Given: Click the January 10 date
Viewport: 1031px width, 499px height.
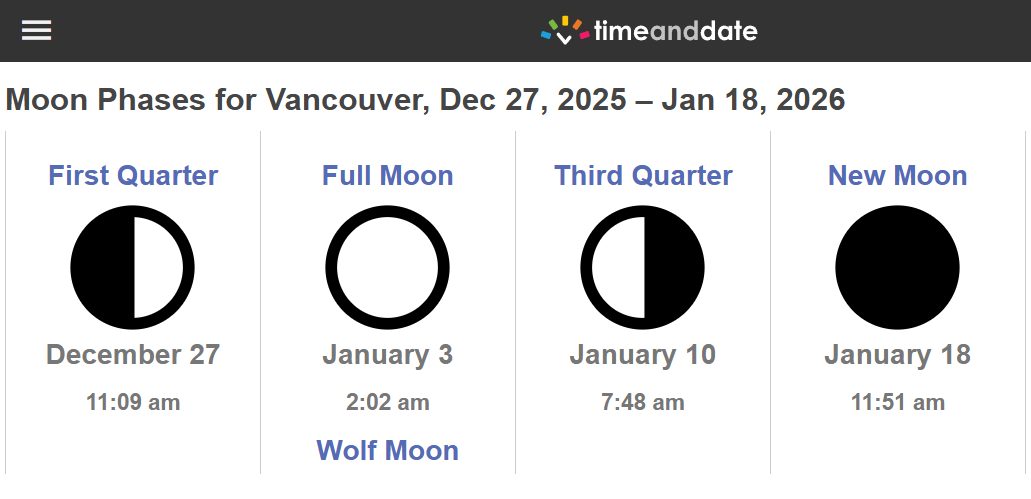Looking at the screenshot, I should click(642, 354).
